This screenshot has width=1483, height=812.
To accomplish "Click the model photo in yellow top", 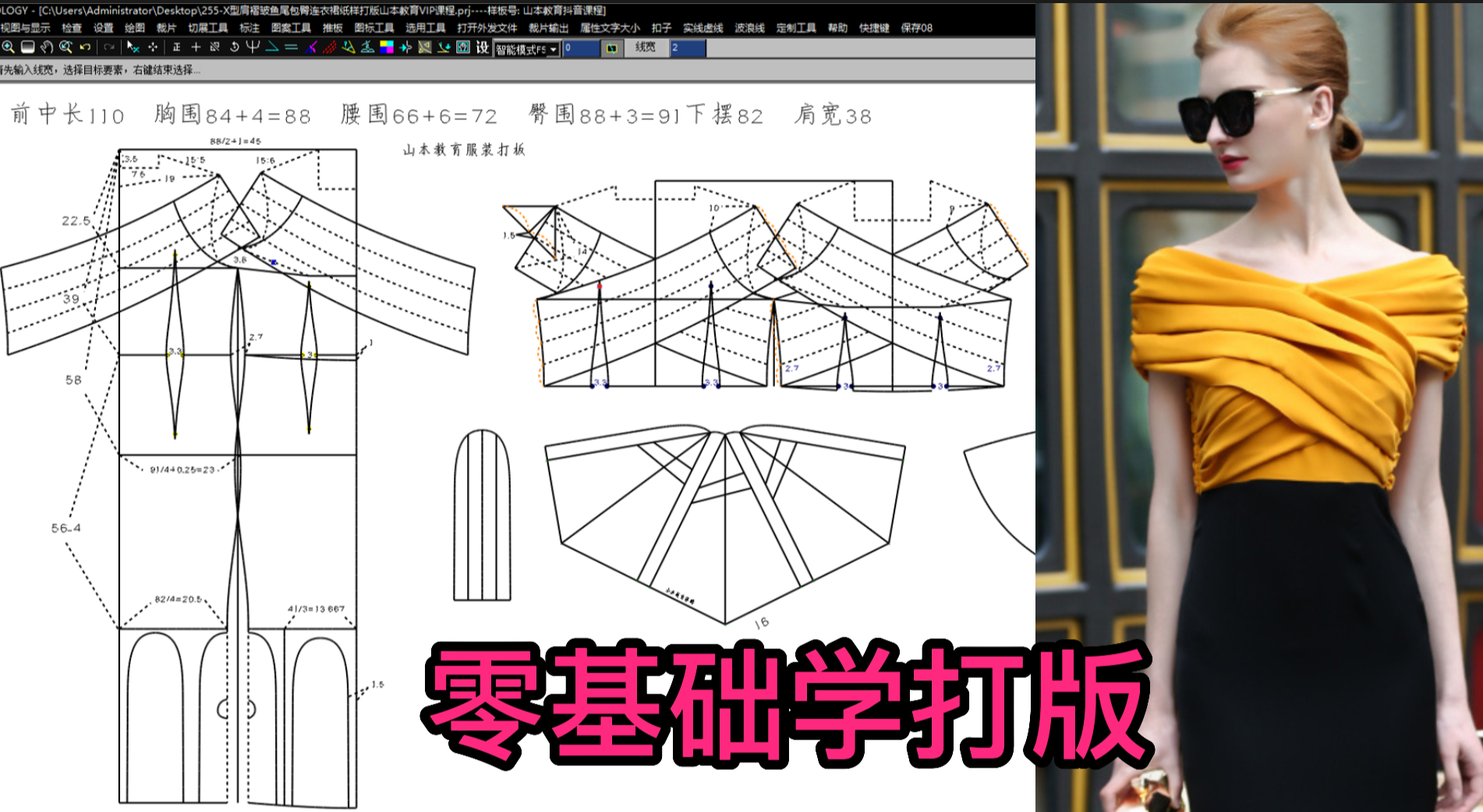I will click(1259, 408).
